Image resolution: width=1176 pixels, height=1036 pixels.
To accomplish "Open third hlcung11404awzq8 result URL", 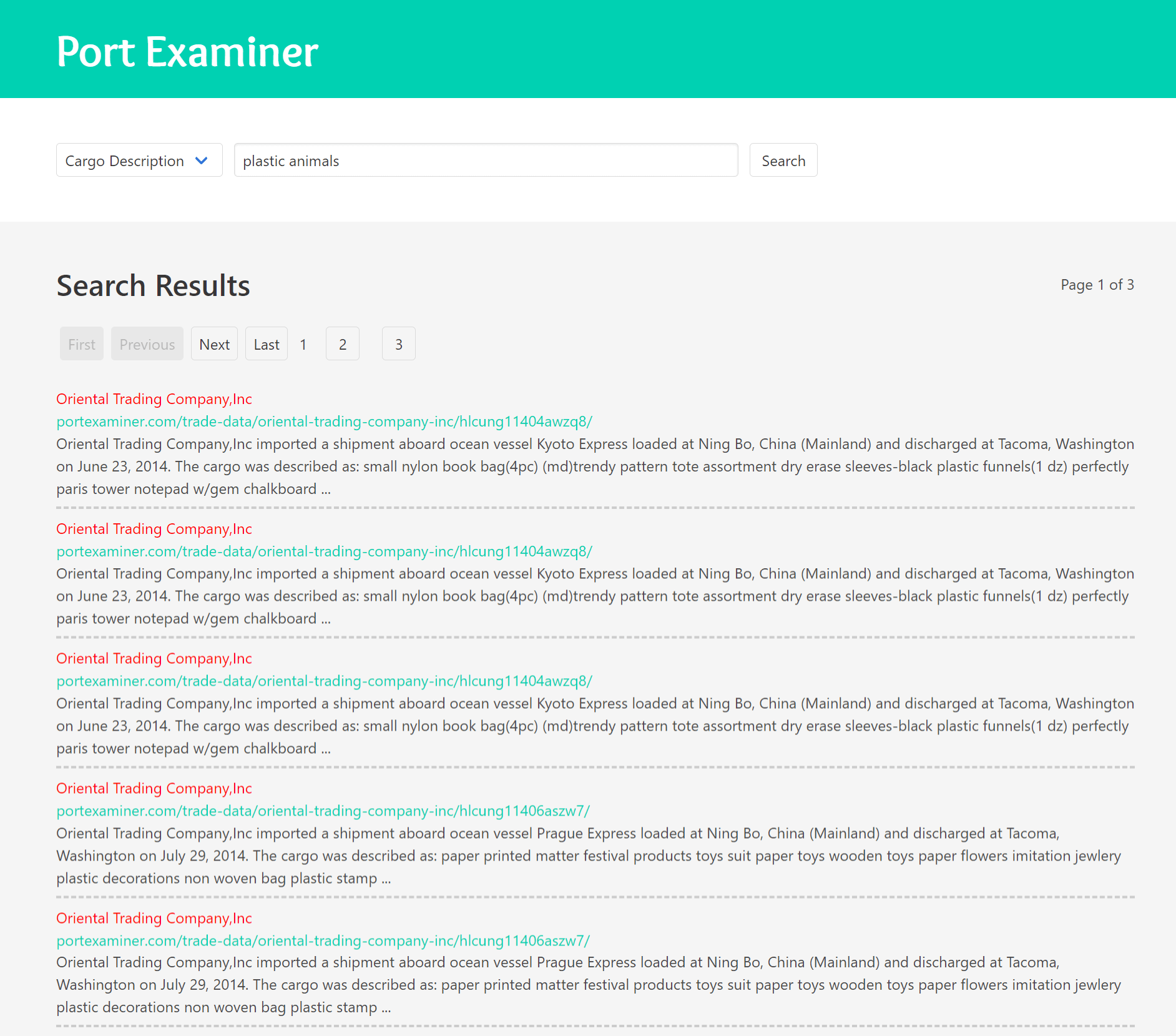I will coord(324,681).
